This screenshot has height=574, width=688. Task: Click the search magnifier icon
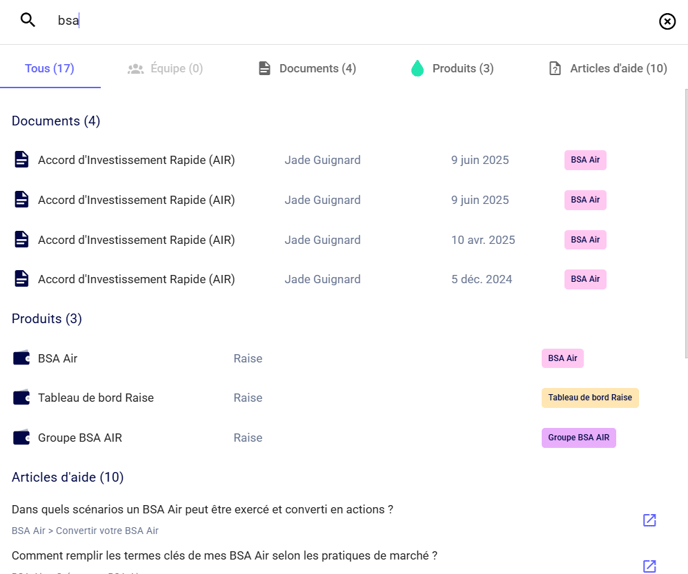[28, 20]
